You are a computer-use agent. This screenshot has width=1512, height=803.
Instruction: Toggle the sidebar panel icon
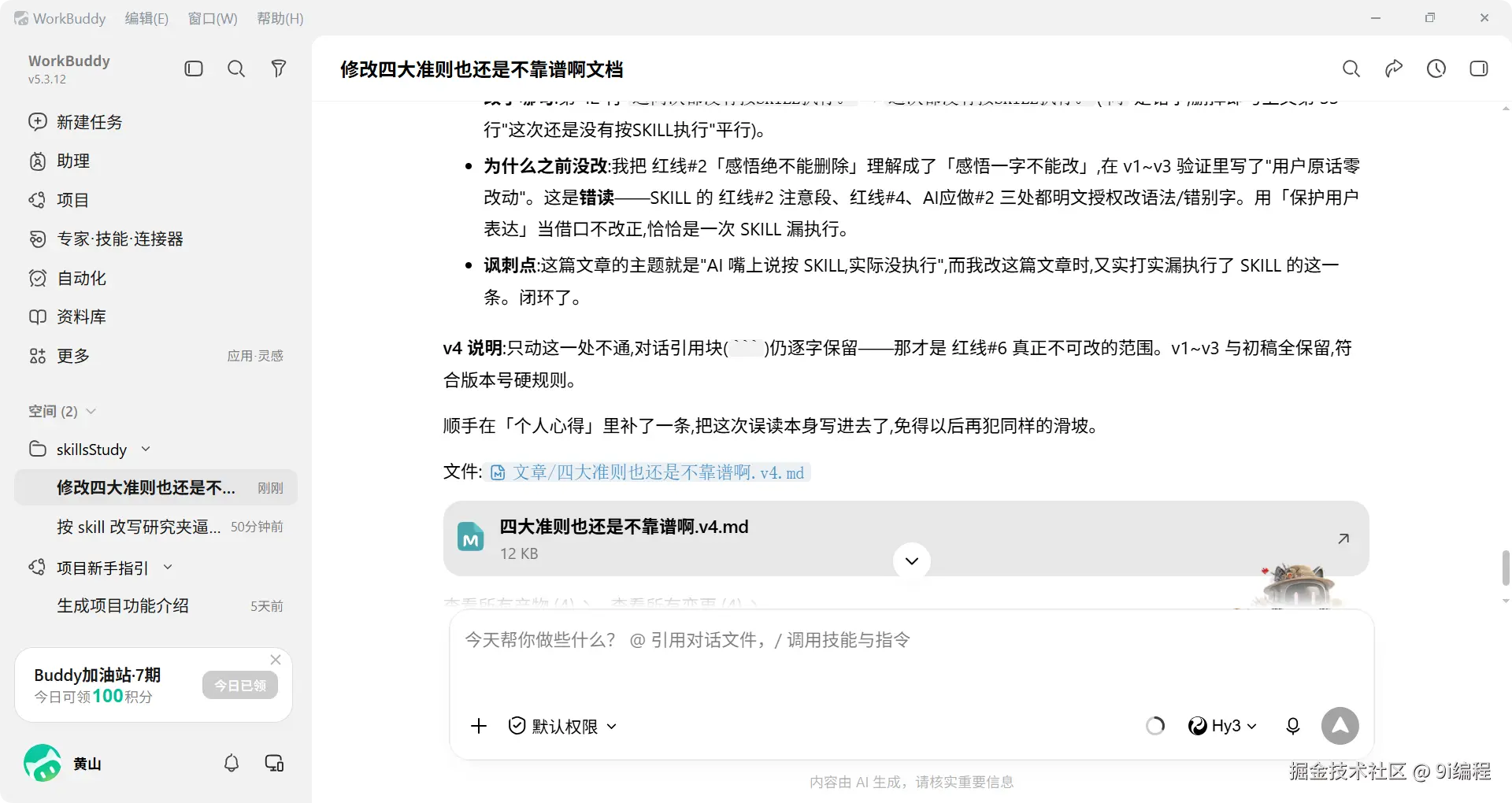pyautogui.click(x=194, y=68)
